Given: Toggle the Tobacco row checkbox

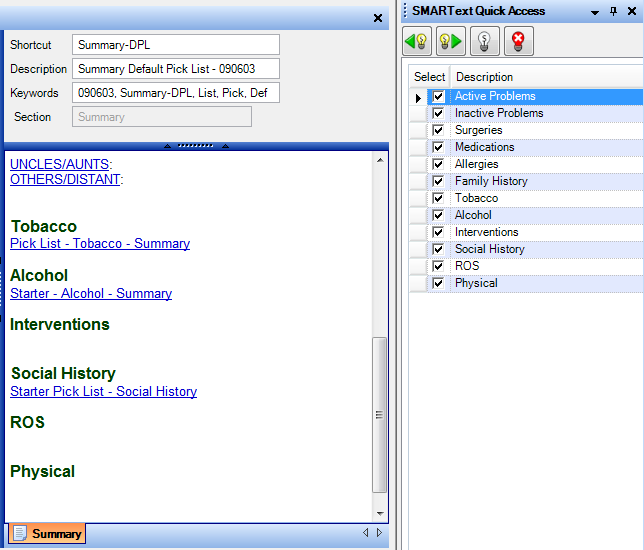Looking at the screenshot, I should (x=438, y=198).
